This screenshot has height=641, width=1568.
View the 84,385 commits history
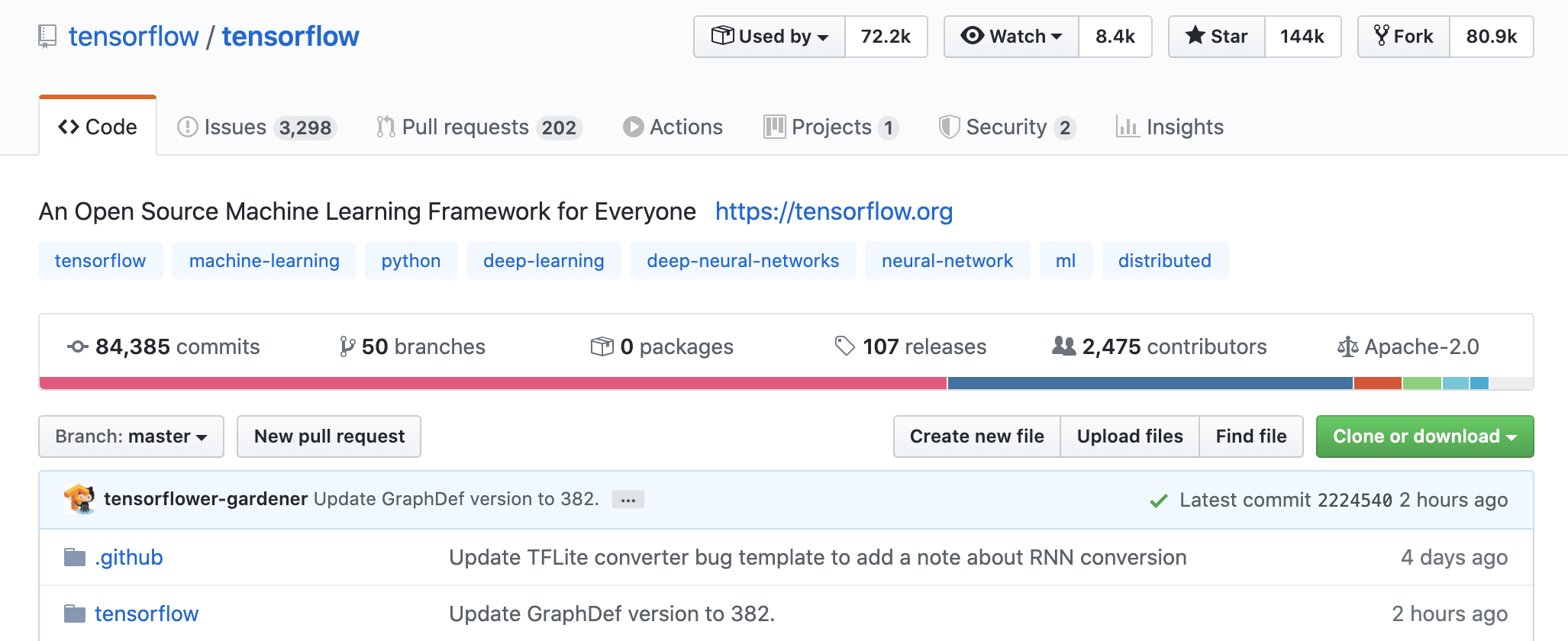pos(164,347)
